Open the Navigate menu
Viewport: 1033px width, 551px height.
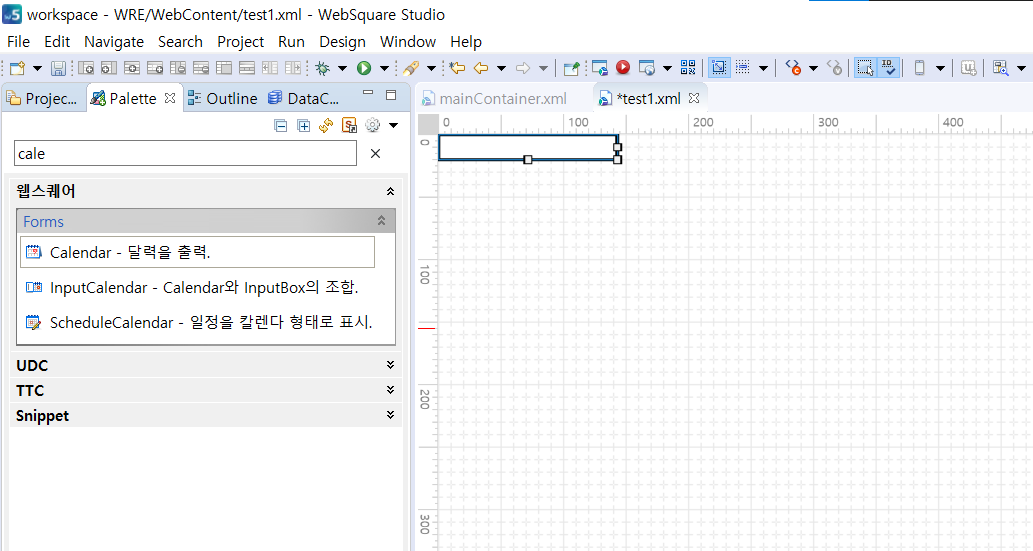click(114, 42)
